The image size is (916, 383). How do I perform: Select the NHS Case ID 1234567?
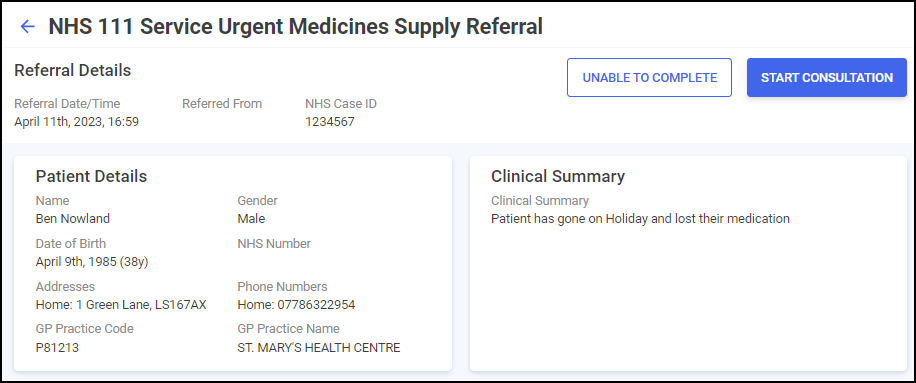click(329, 122)
